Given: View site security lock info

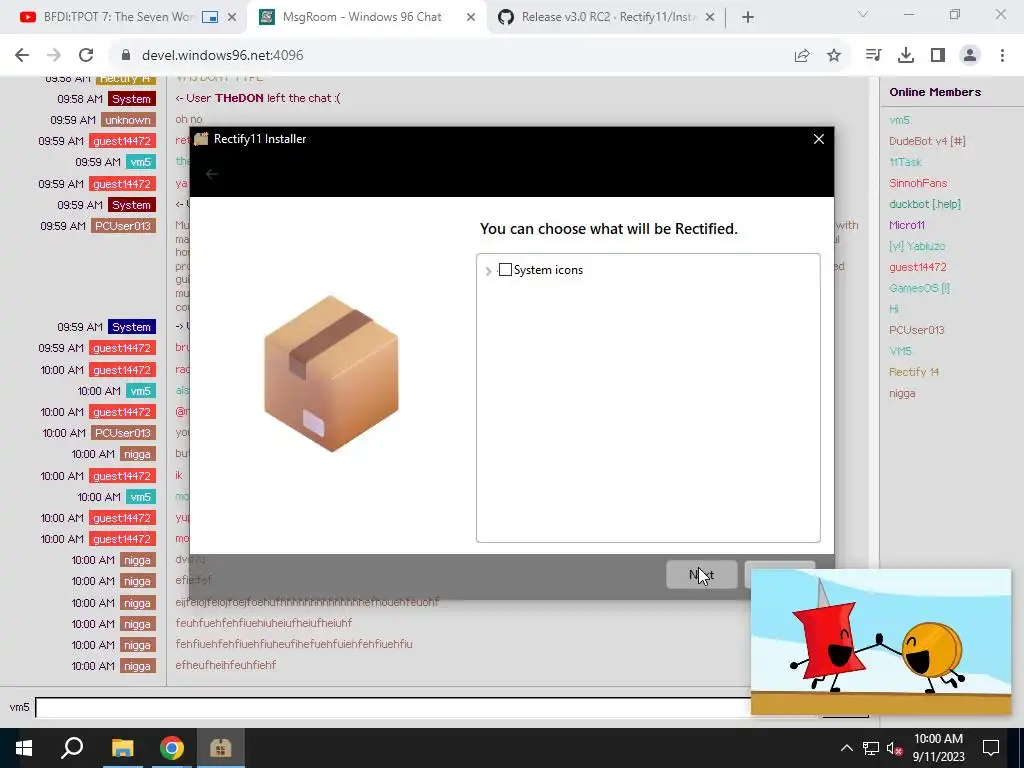Looking at the screenshot, I should [x=126, y=56].
